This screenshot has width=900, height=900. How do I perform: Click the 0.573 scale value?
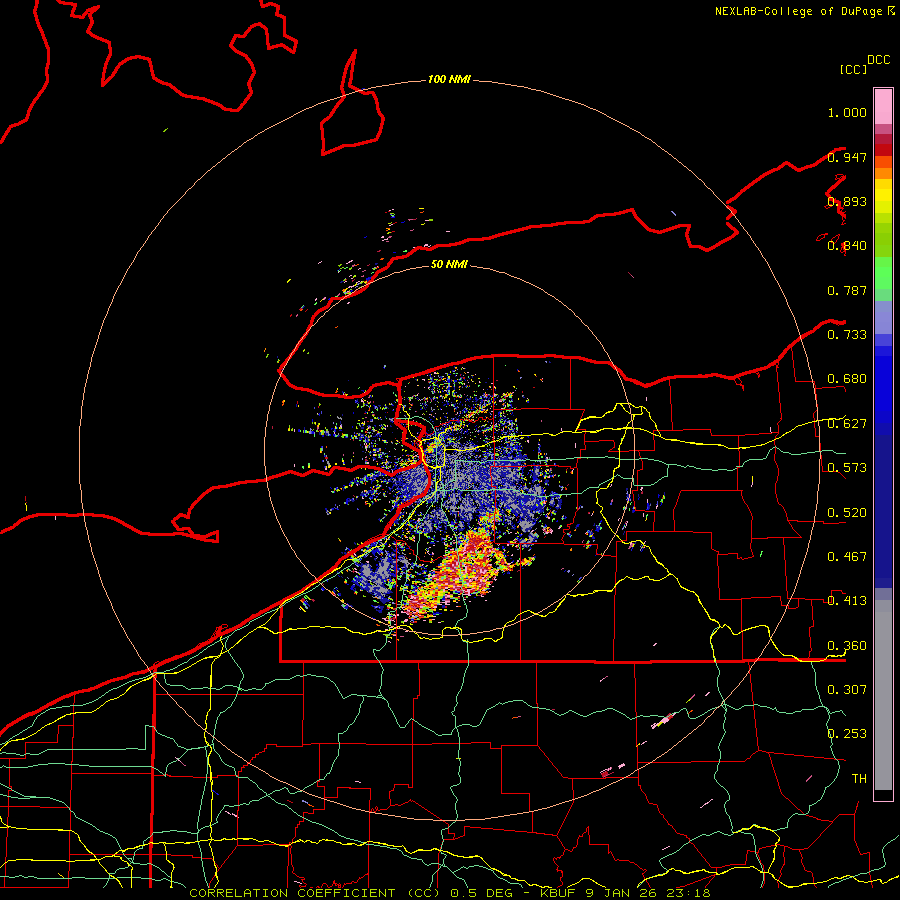847,468
